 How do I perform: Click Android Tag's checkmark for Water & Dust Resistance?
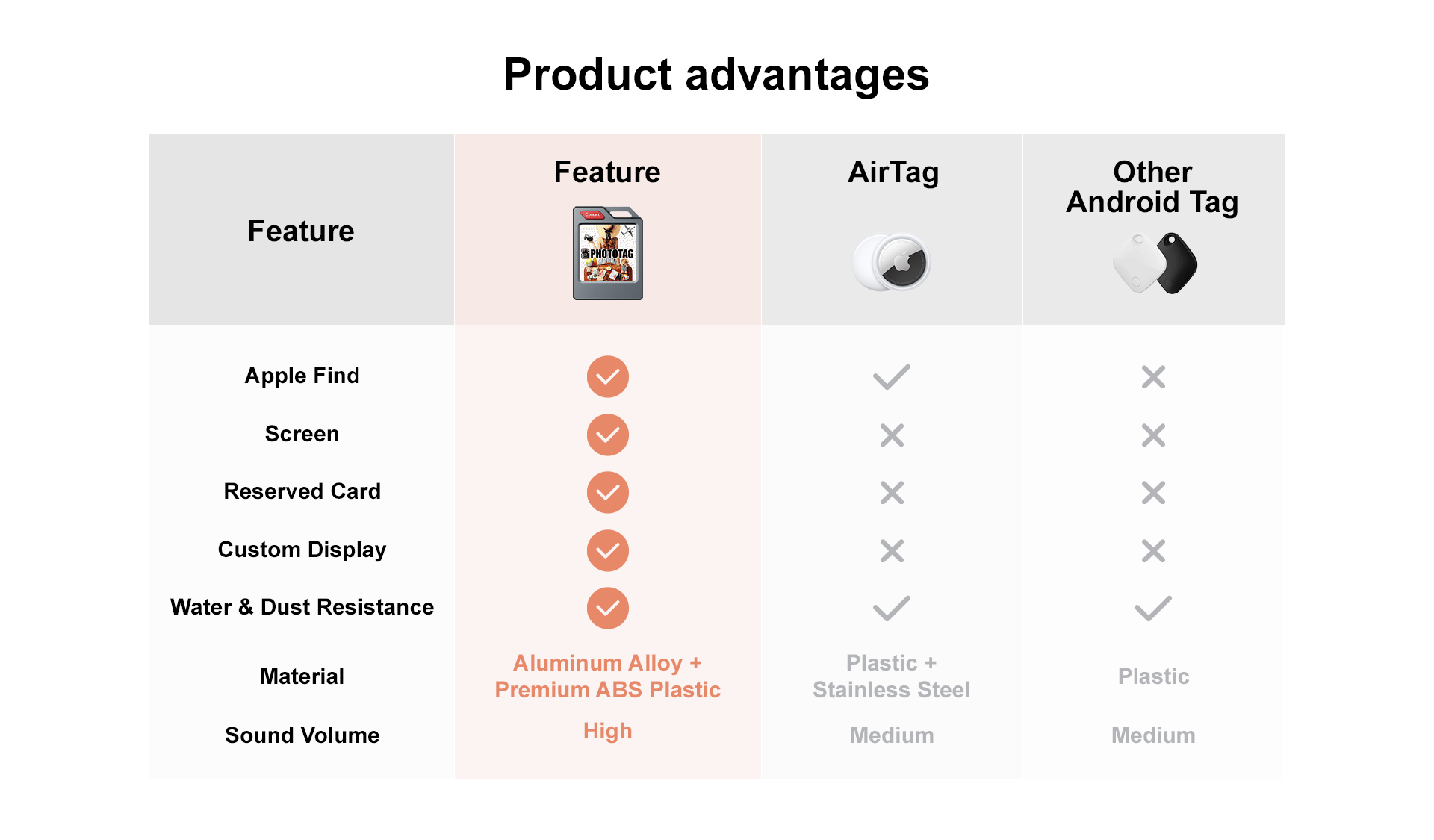coord(1153,609)
